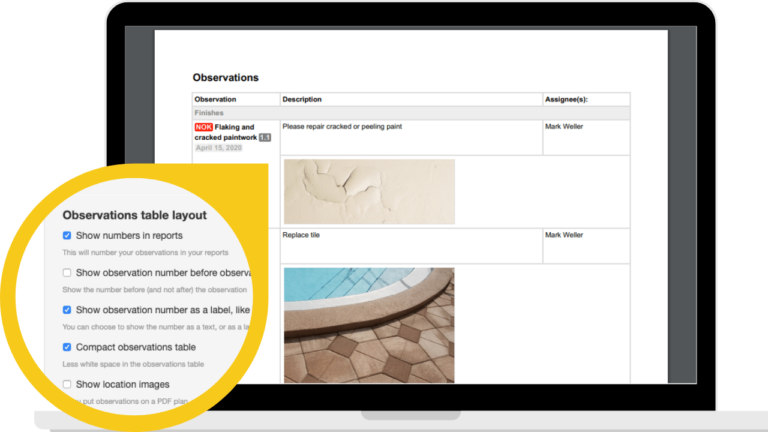Click Mark Weller in the paintwork row
Viewport: 768px width, 432px height.
click(x=564, y=126)
